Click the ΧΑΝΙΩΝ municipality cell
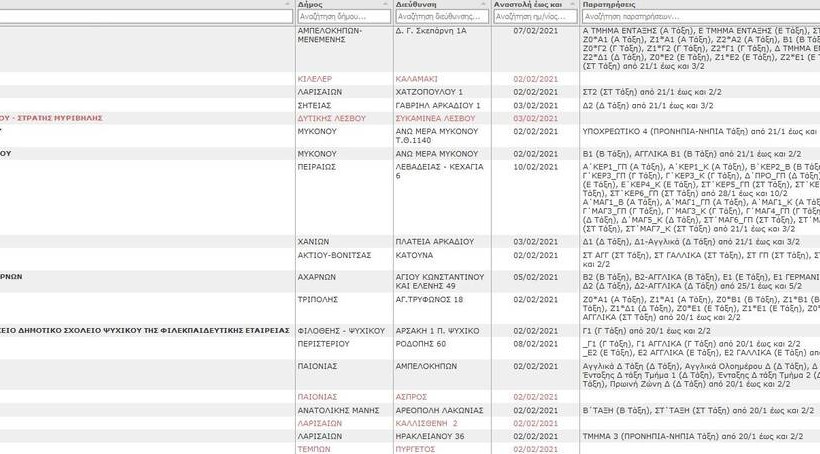The width and height of the screenshot is (820, 454). [314, 242]
